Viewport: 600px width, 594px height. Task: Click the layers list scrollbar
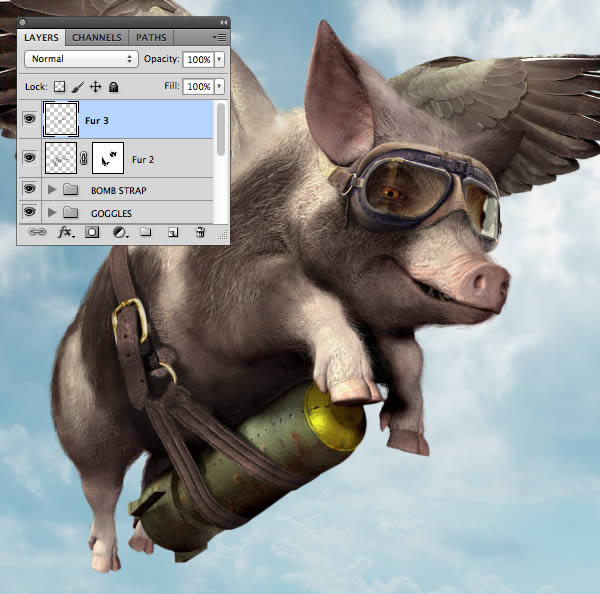click(x=221, y=130)
